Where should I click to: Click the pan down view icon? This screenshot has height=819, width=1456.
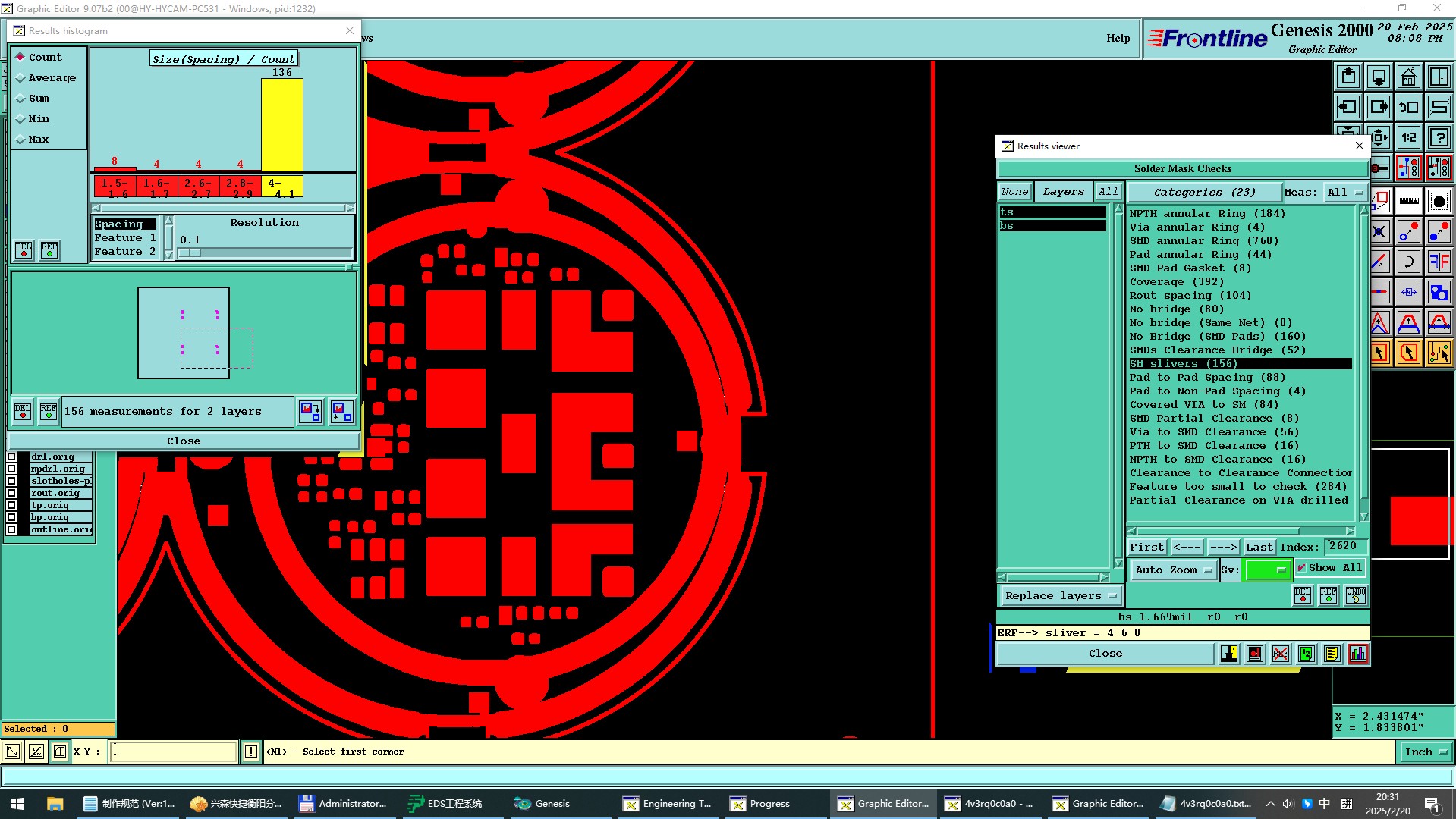pyautogui.click(x=1379, y=77)
